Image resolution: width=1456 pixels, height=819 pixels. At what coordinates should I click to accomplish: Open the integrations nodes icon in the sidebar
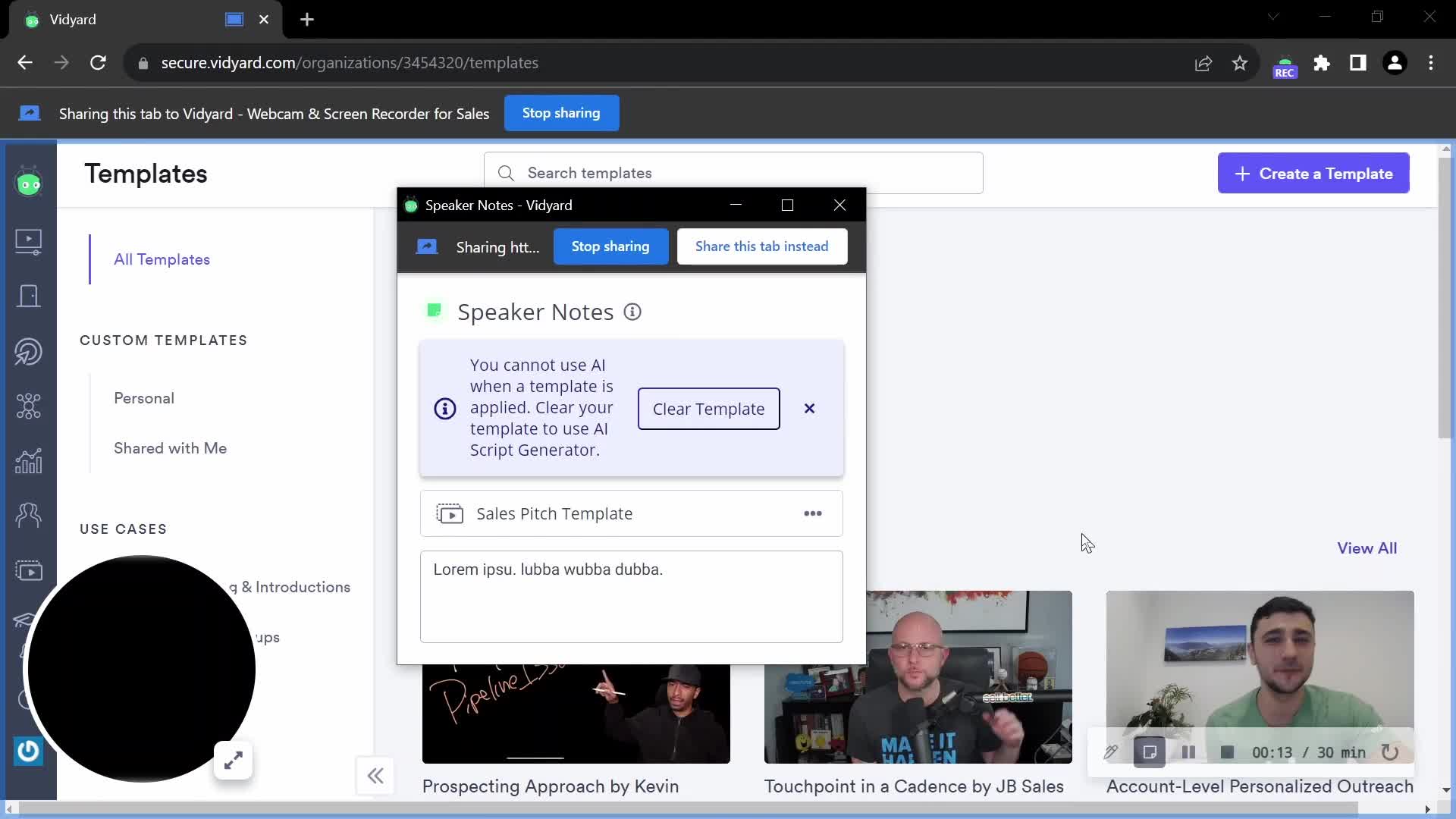tap(29, 406)
